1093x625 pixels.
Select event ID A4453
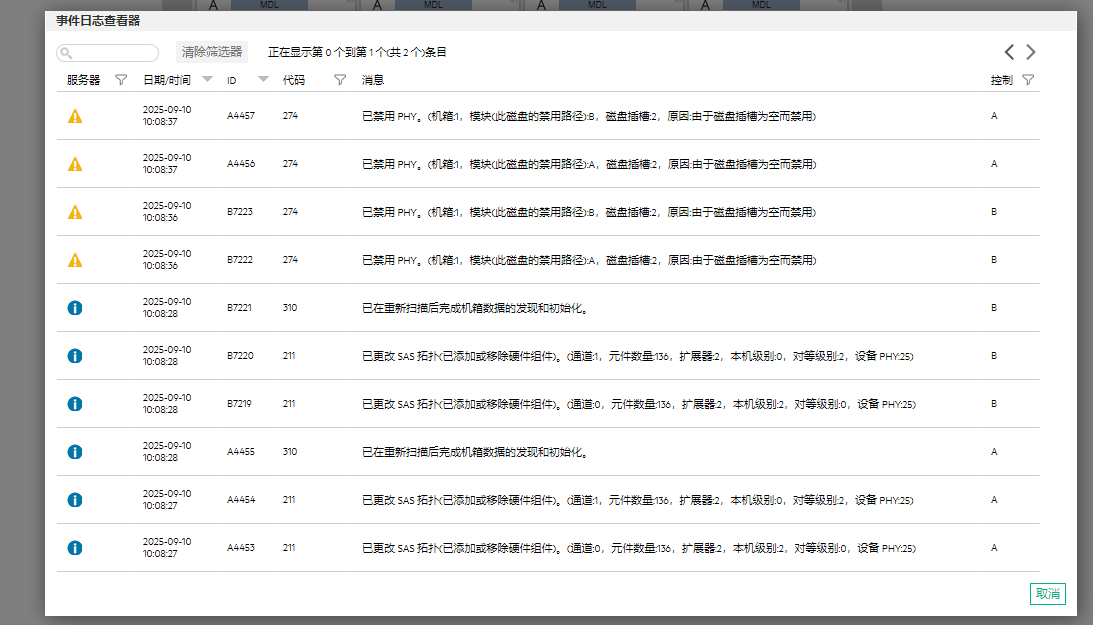pos(240,548)
